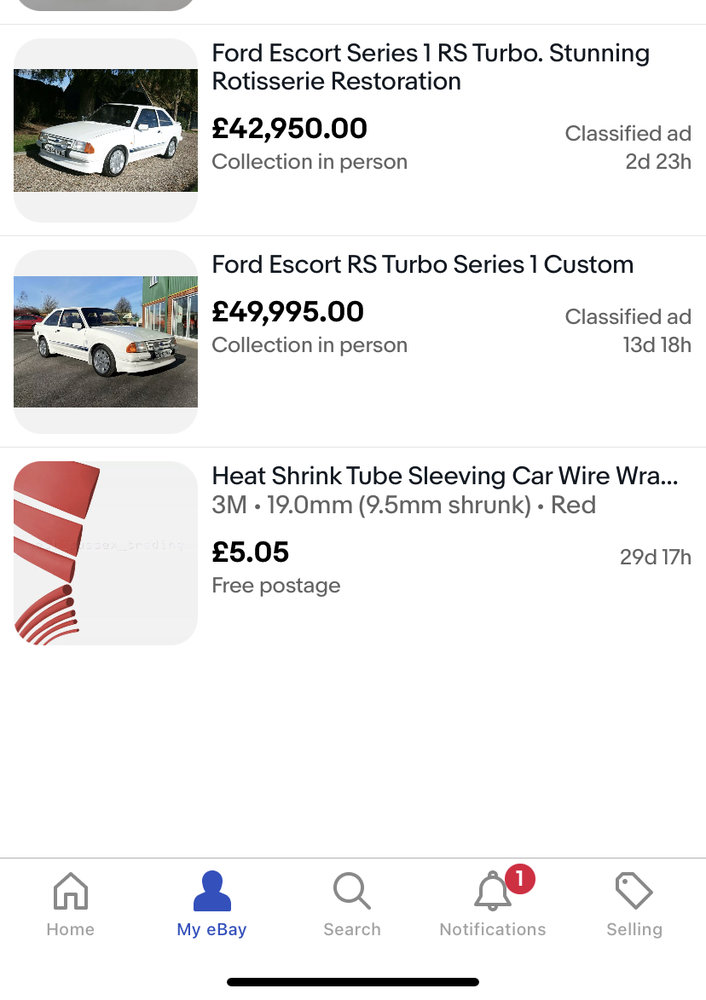Tap the Free postage label
The height and width of the screenshot is (1000, 706).
click(x=275, y=586)
